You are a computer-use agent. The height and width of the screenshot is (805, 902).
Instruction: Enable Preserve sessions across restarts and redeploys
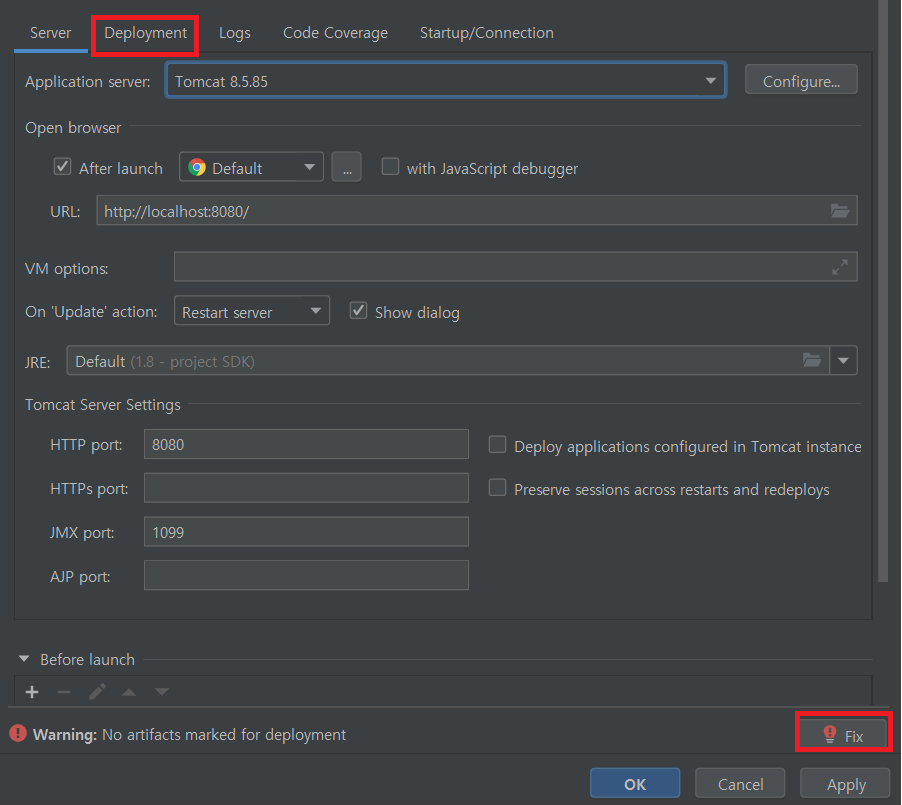coord(497,489)
